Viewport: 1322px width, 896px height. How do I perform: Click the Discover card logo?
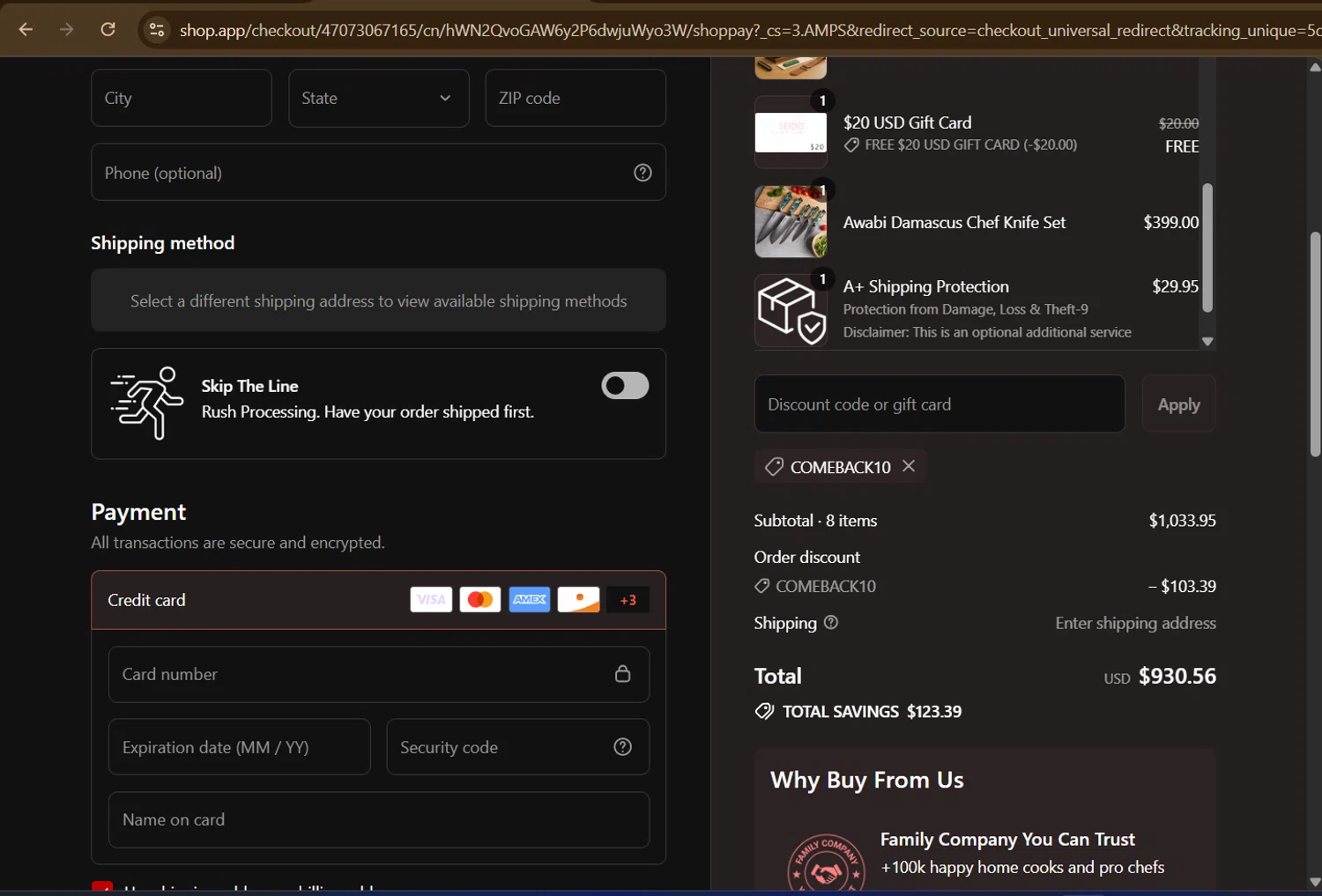tap(579, 599)
